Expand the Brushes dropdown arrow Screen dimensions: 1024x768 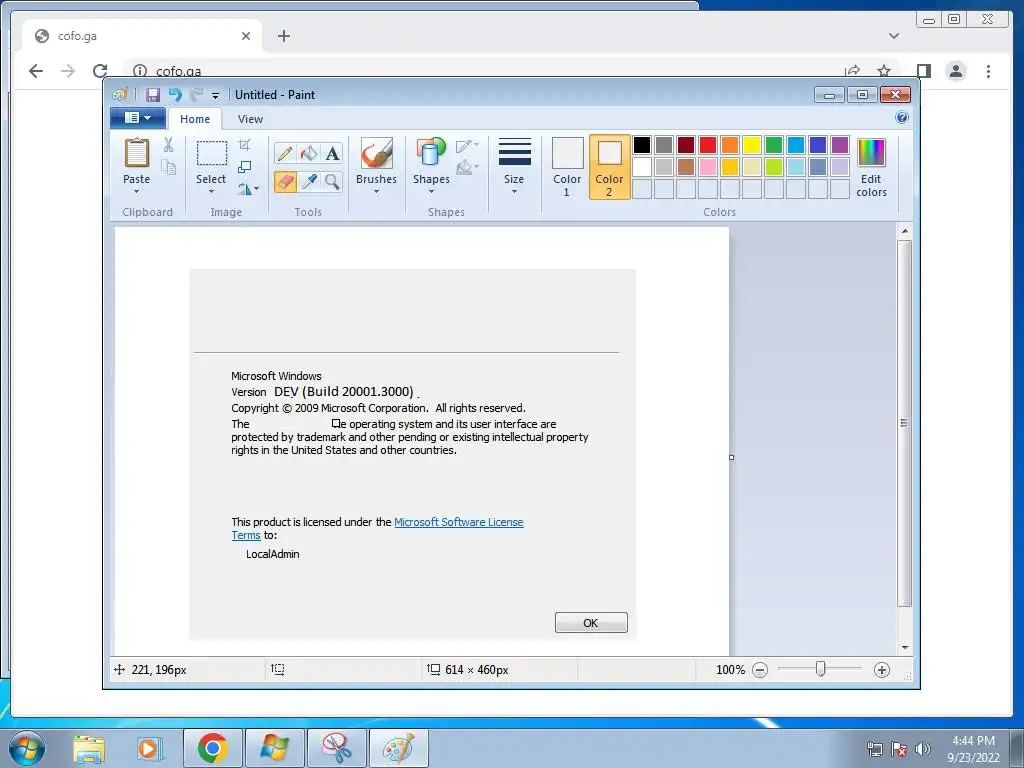click(x=376, y=191)
